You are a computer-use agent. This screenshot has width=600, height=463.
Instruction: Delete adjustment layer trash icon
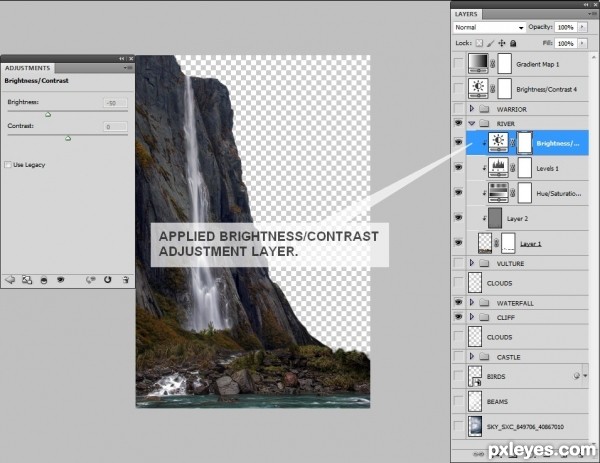coord(126,280)
